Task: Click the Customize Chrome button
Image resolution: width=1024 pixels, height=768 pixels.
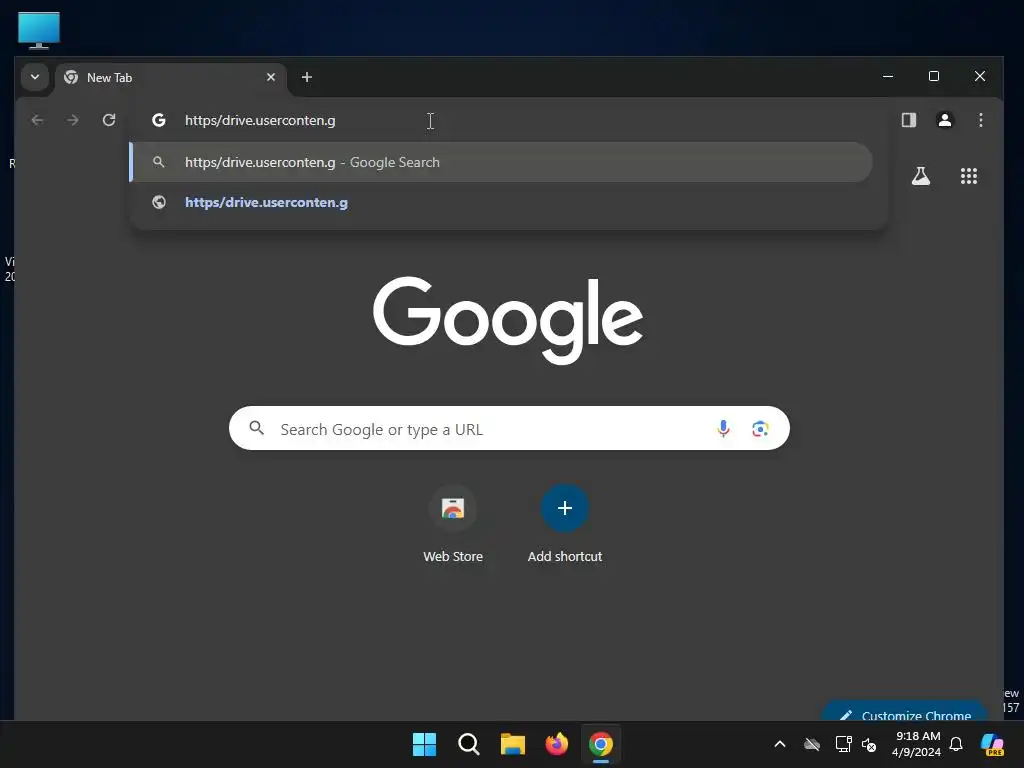Action: pyautogui.click(x=904, y=713)
